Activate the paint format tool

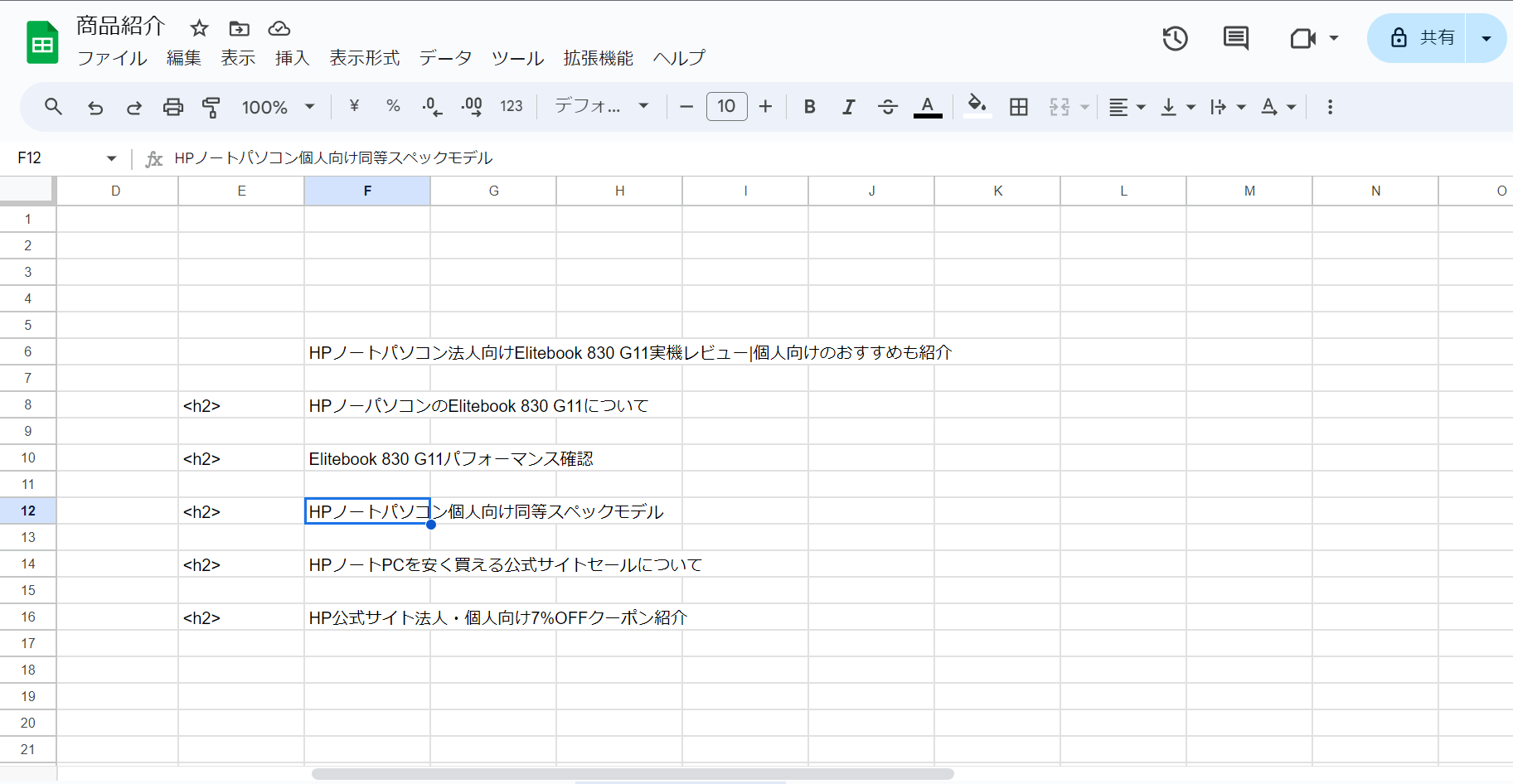211,107
